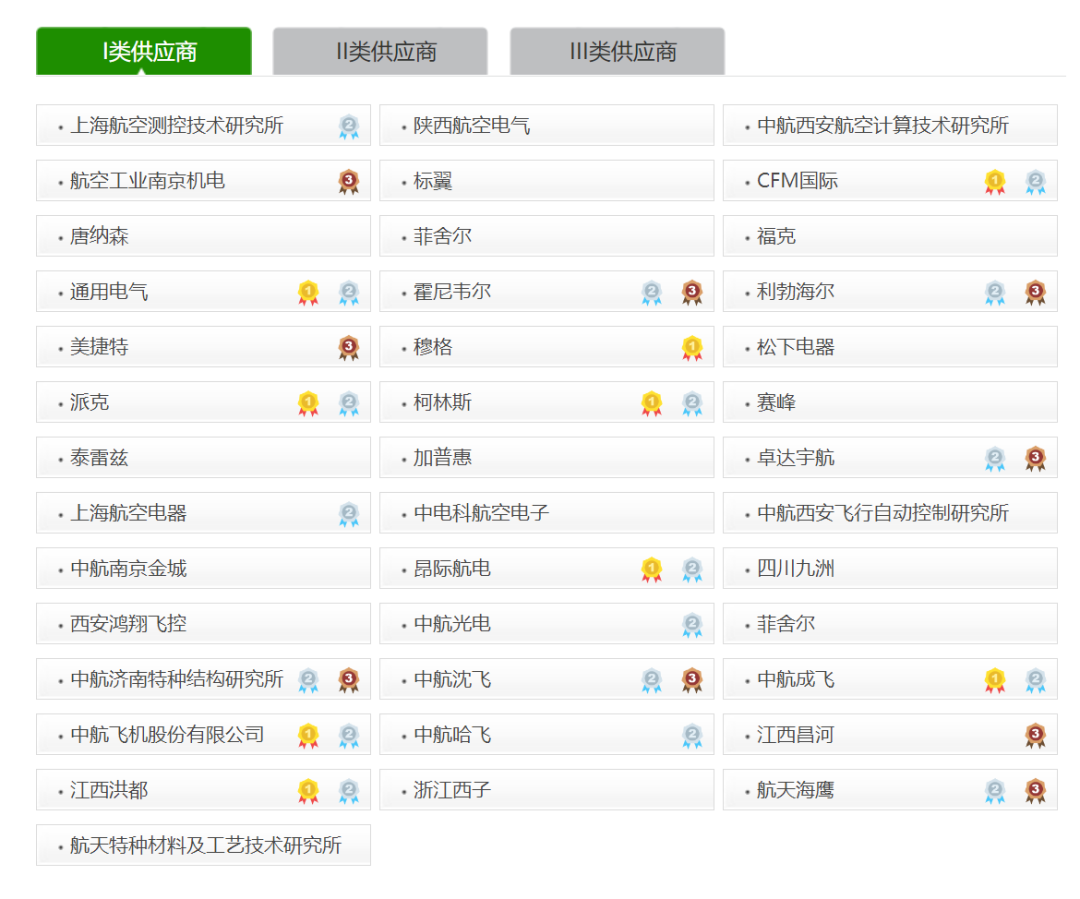Click bronze medal badge beside 航天海鹰
Image resolution: width=1080 pixels, height=899 pixels.
[1035, 791]
